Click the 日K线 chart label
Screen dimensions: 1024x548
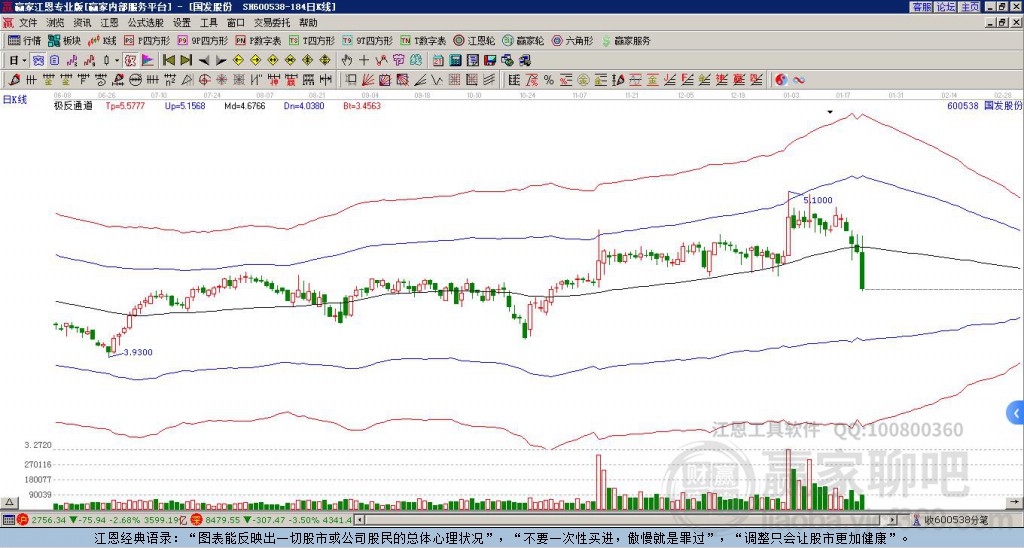(14, 100)
